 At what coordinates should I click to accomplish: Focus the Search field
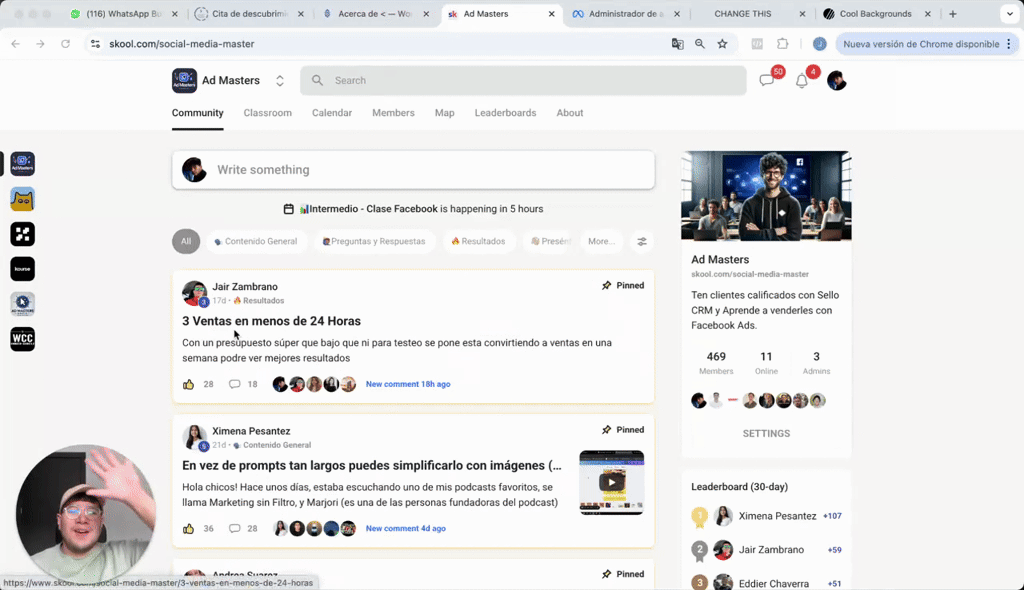coord(523,80)
